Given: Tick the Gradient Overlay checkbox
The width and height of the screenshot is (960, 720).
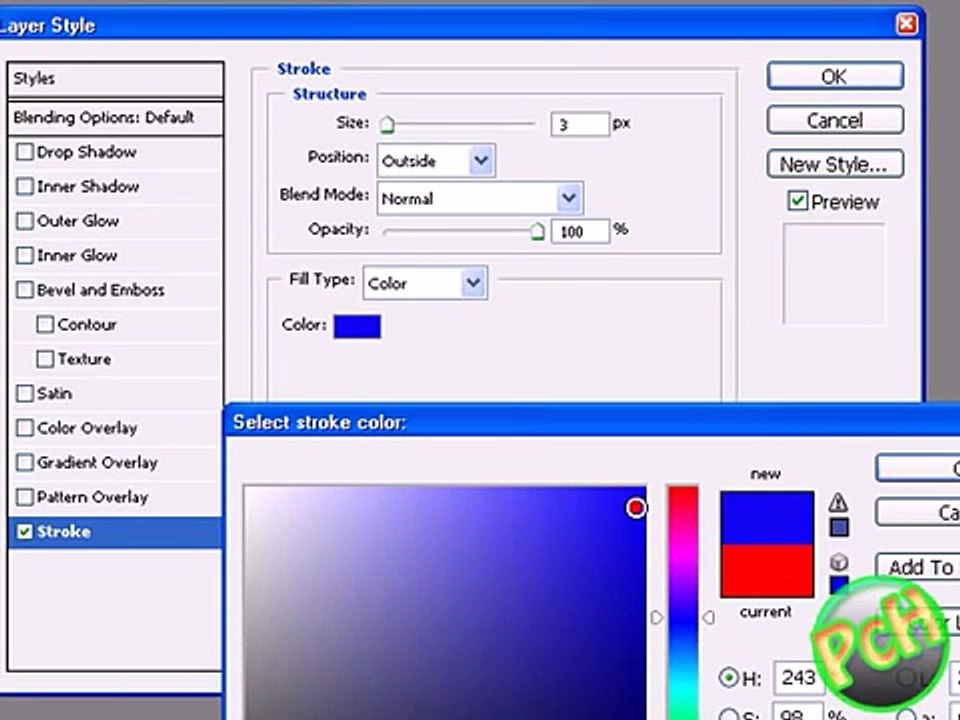Looking at the screenshot, I should tap(24, 462).
